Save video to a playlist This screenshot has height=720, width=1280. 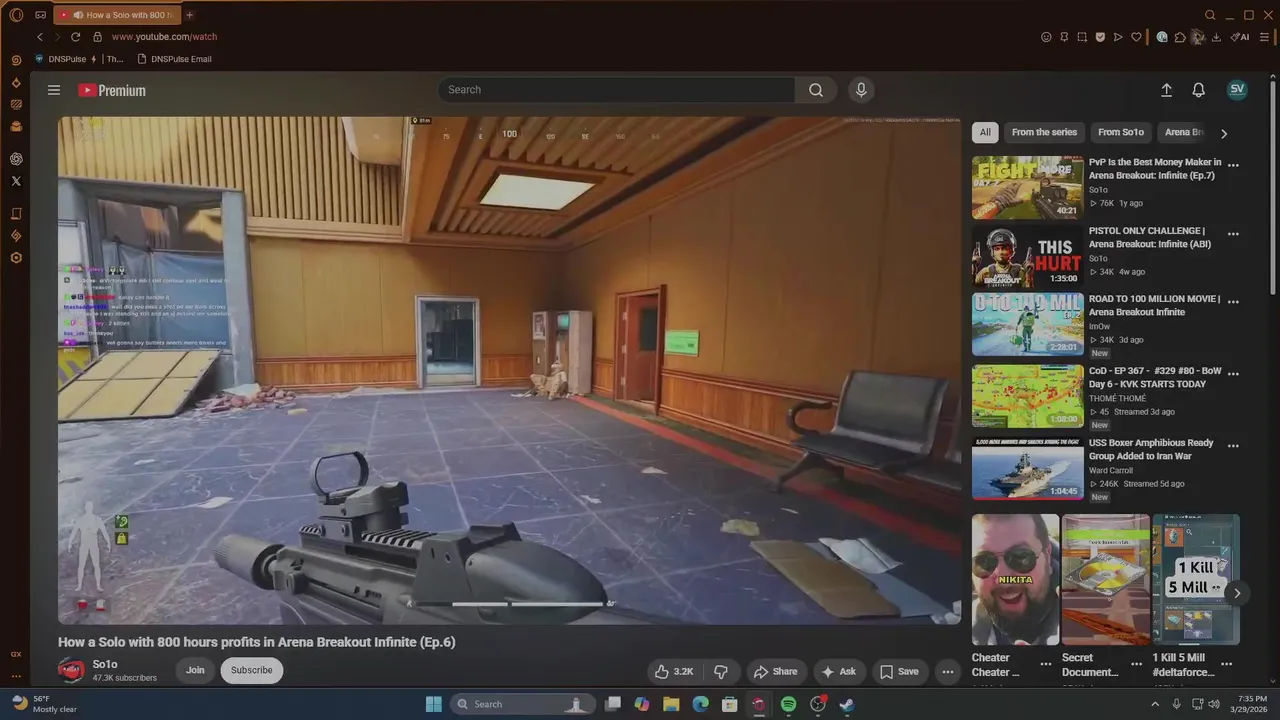(x=899, y=671)
